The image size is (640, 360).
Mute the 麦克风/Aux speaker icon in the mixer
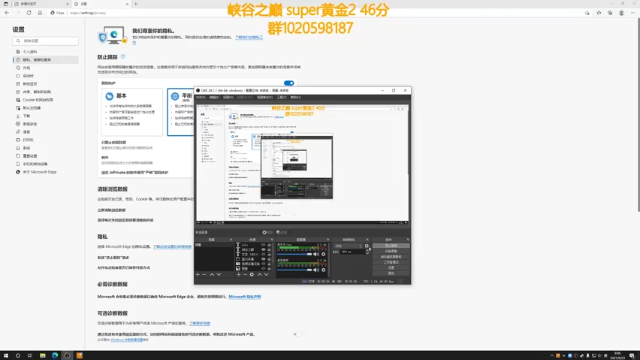[x=315, y=254]
